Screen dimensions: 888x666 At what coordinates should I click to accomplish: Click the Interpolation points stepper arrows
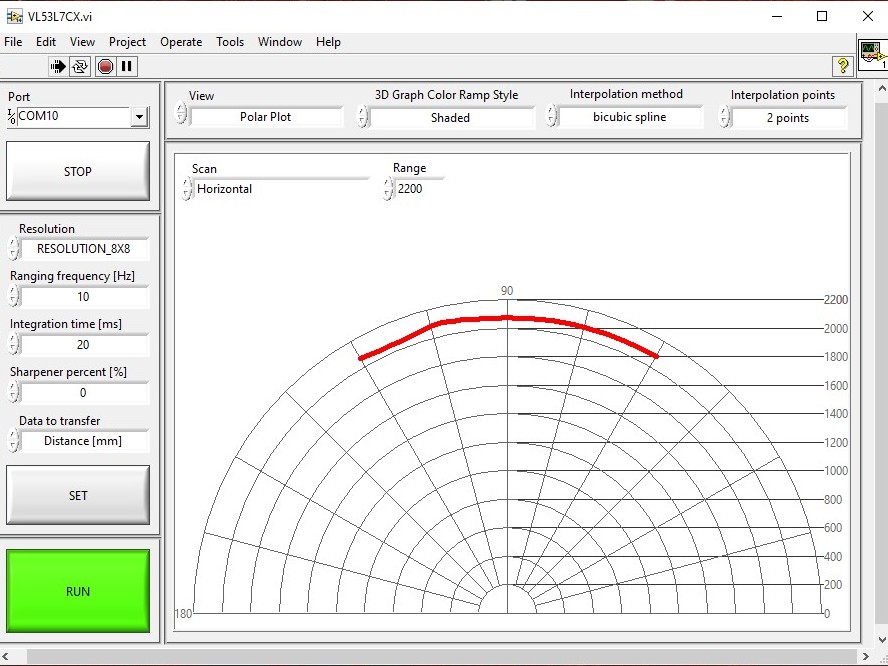[x=725, y=117]
